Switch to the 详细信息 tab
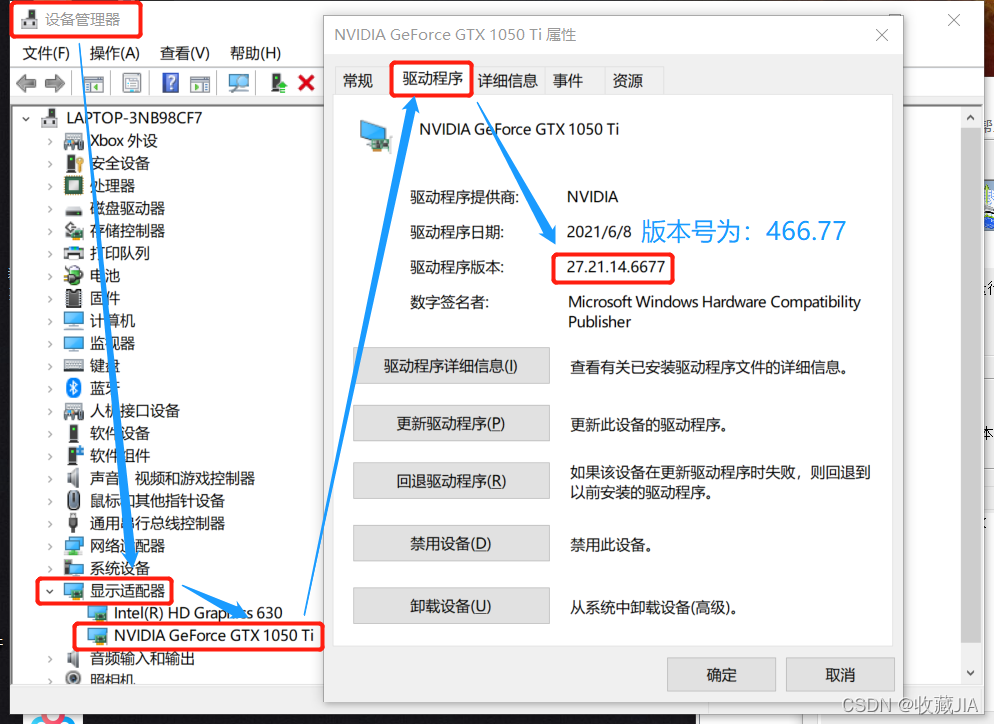994x724 pixels. tap(508, 81)
